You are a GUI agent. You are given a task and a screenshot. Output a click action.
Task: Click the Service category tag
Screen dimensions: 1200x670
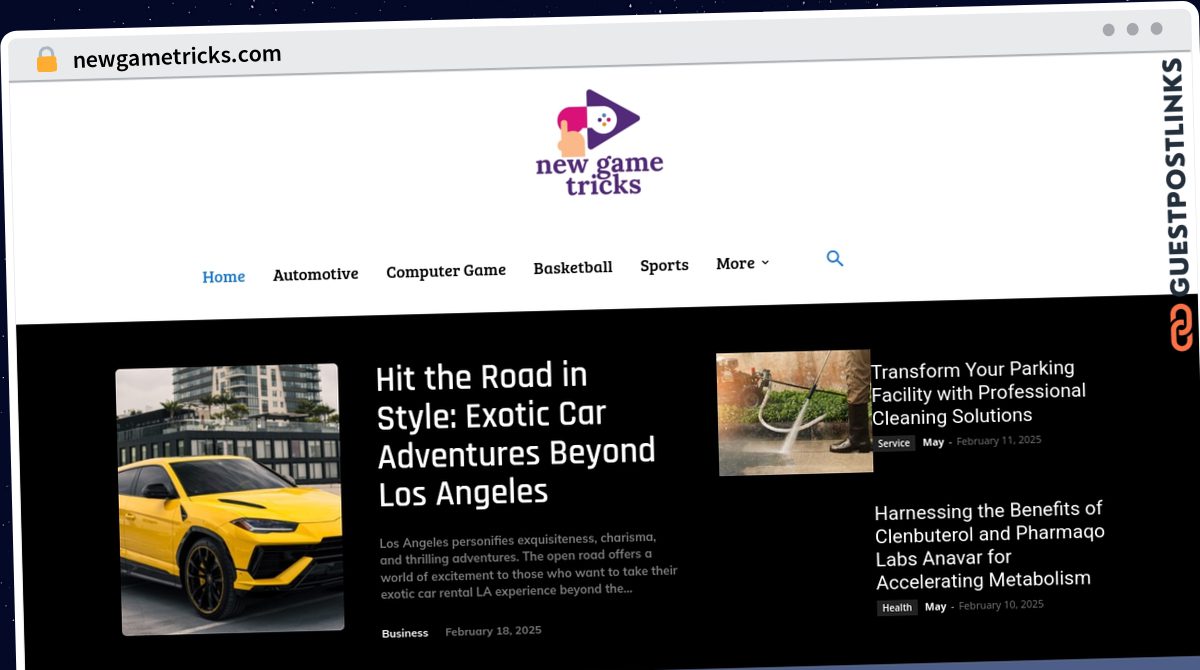894,443
